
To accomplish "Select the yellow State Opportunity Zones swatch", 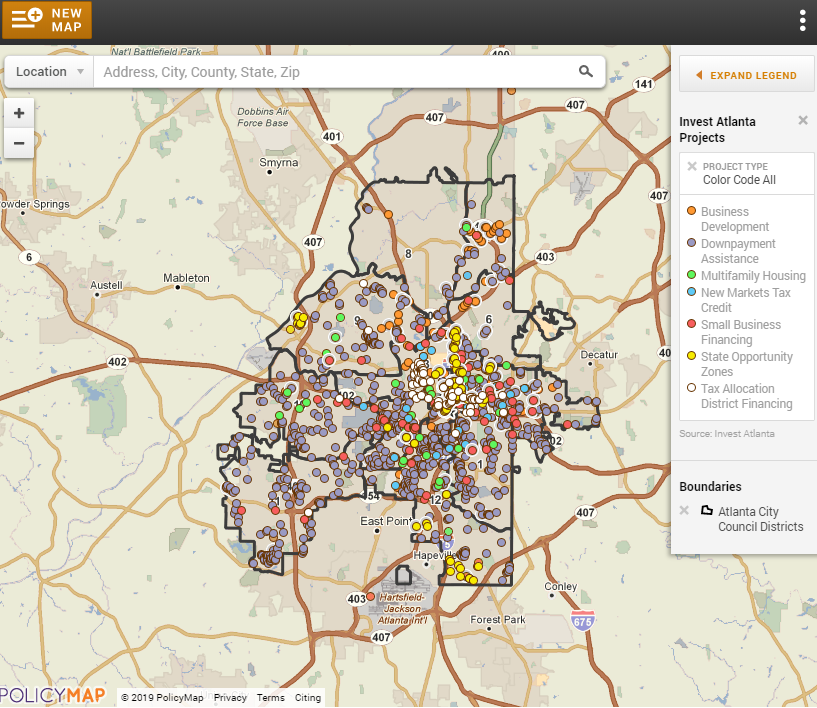I will (x=691, y=356).
